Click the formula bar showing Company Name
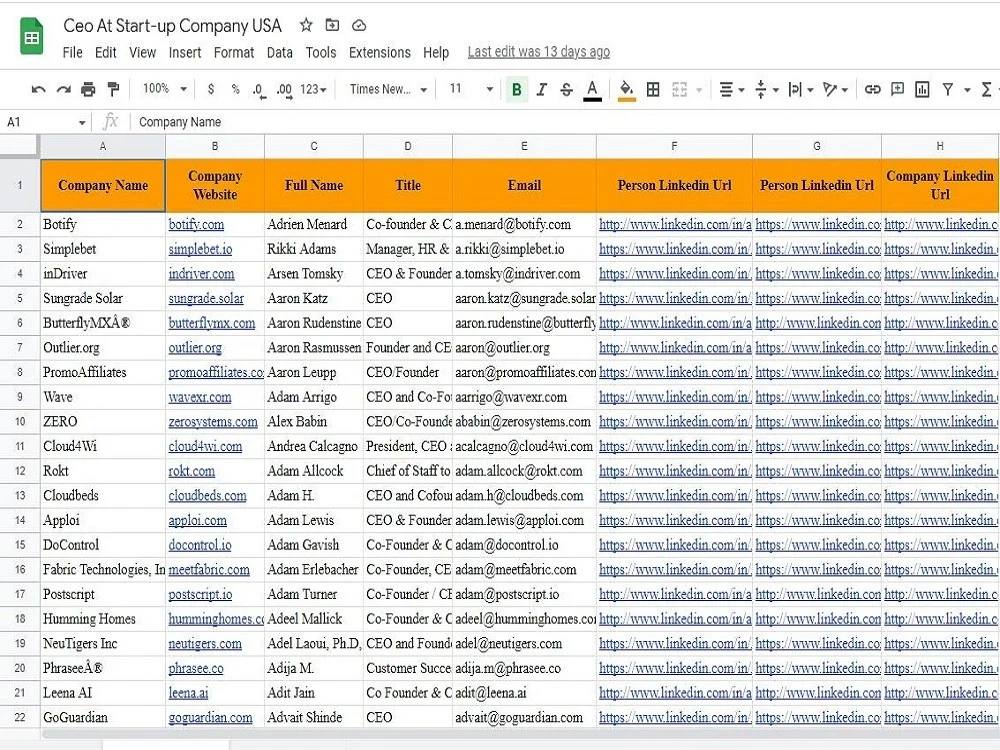 pyautogui.click(x=565, y=122)
